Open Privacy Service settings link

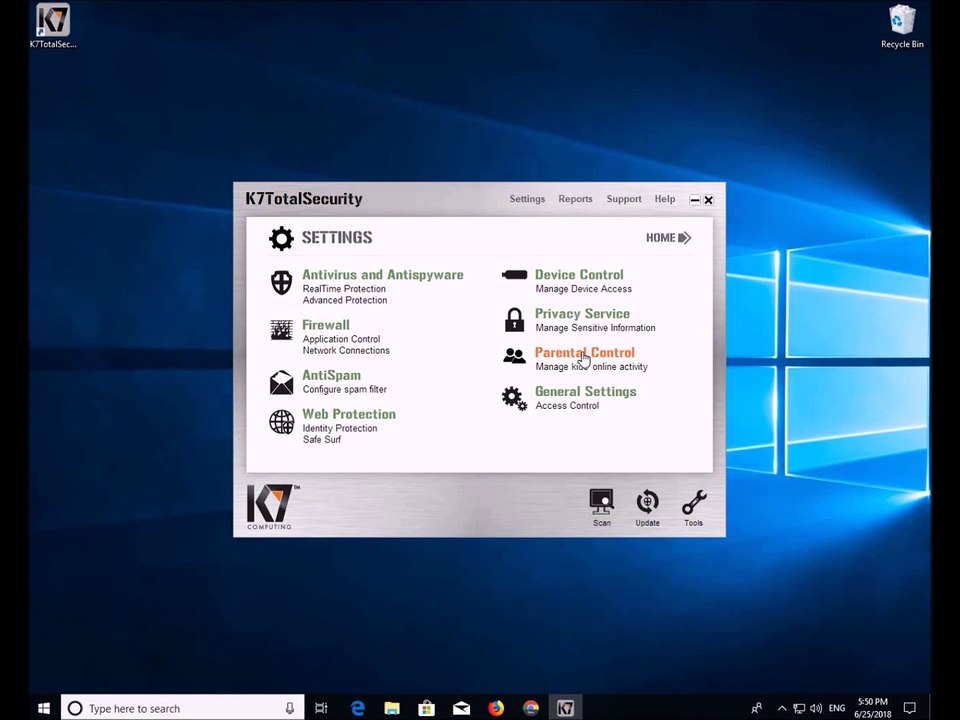point(582,314)
